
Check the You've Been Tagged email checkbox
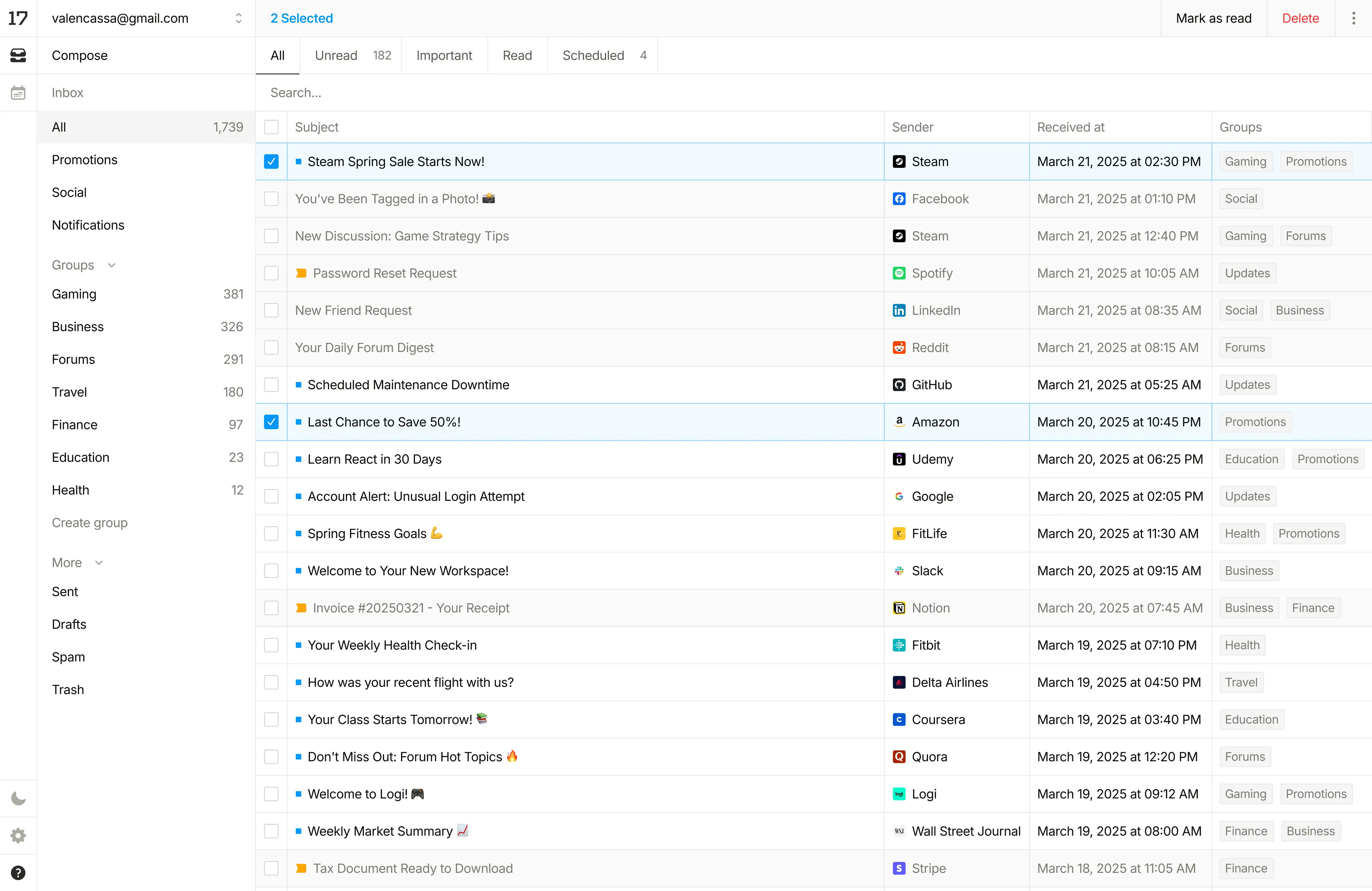(271, 199)
